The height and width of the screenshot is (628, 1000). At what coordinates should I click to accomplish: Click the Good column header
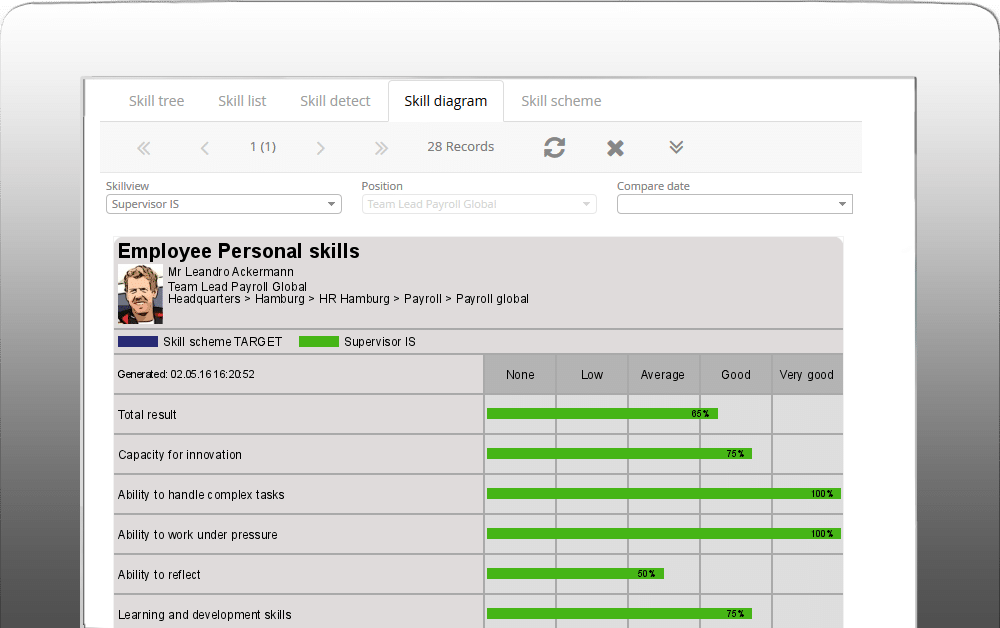[736, 375]
